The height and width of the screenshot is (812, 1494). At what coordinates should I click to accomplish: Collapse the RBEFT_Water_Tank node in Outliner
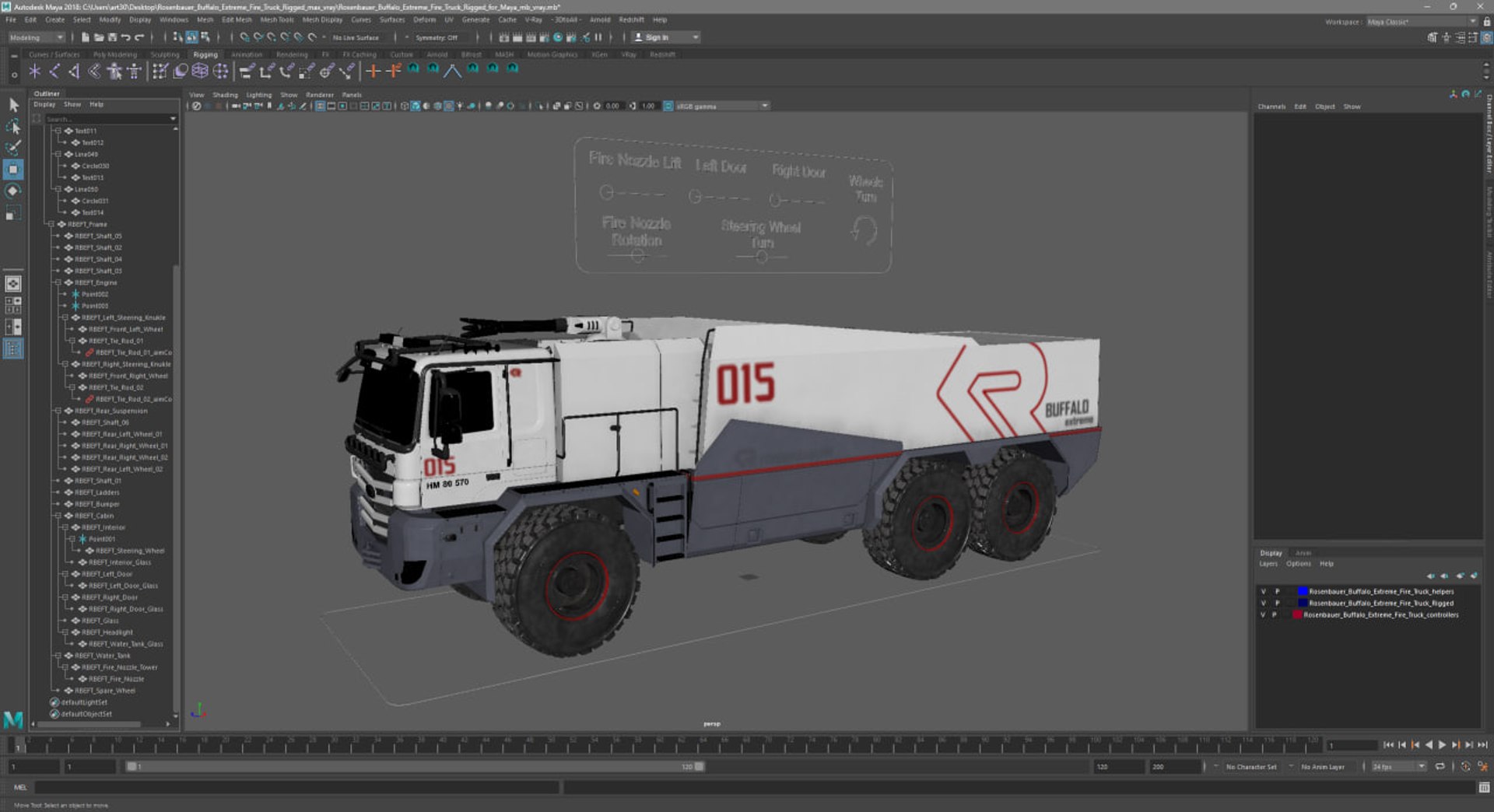coord(58,656)
